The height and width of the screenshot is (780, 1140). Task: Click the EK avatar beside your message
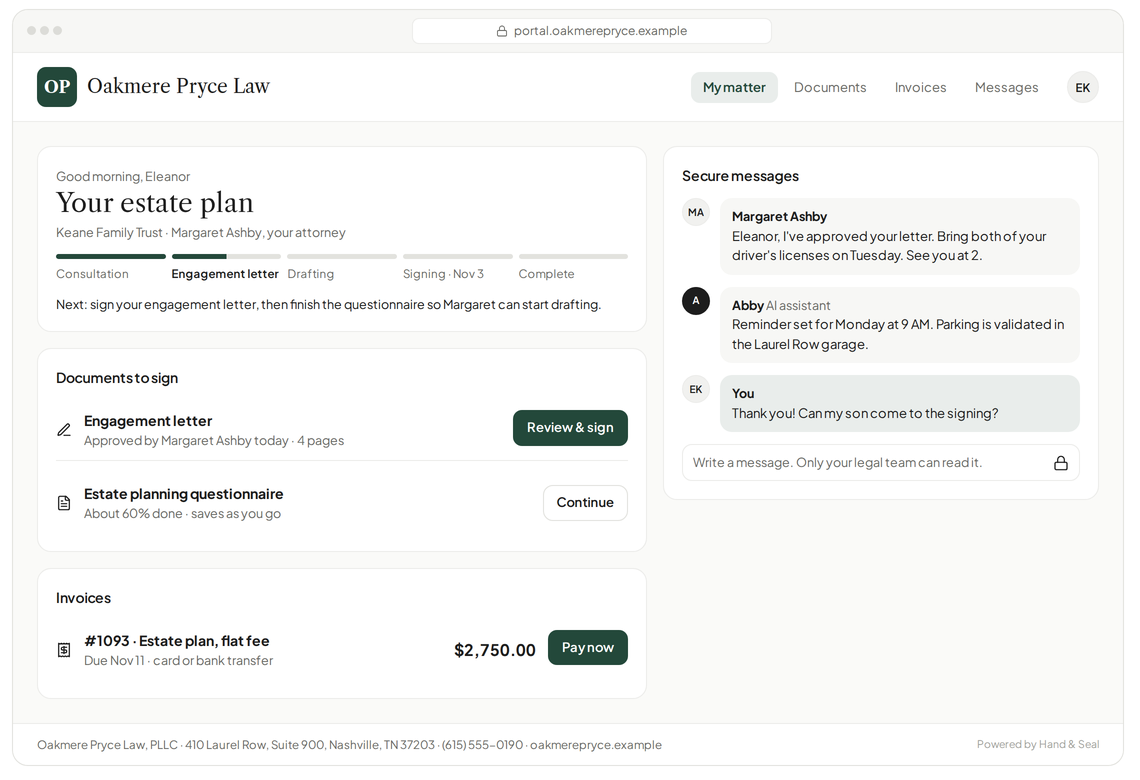[x=696, y=390]
